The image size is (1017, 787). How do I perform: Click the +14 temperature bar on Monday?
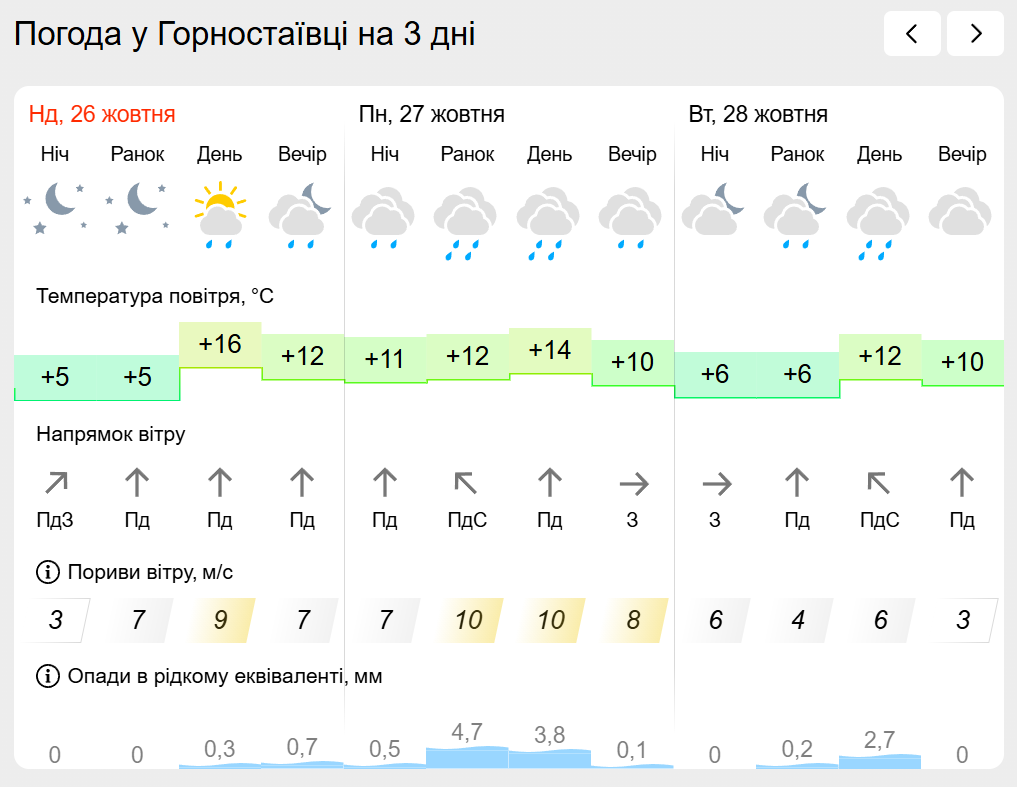point(549,351)
